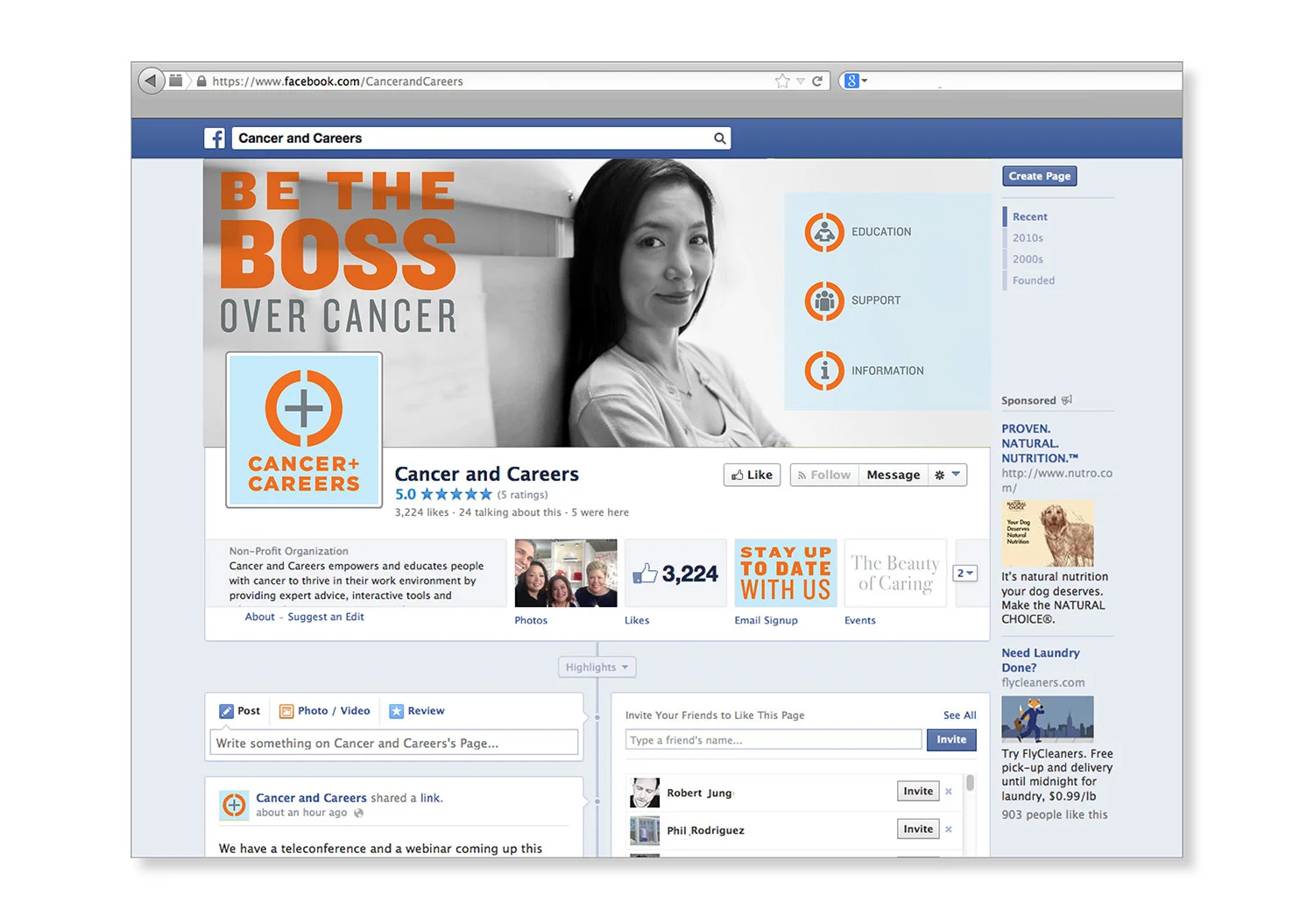Click the Sponsored megaphone icon

(x=1066, y=400)
